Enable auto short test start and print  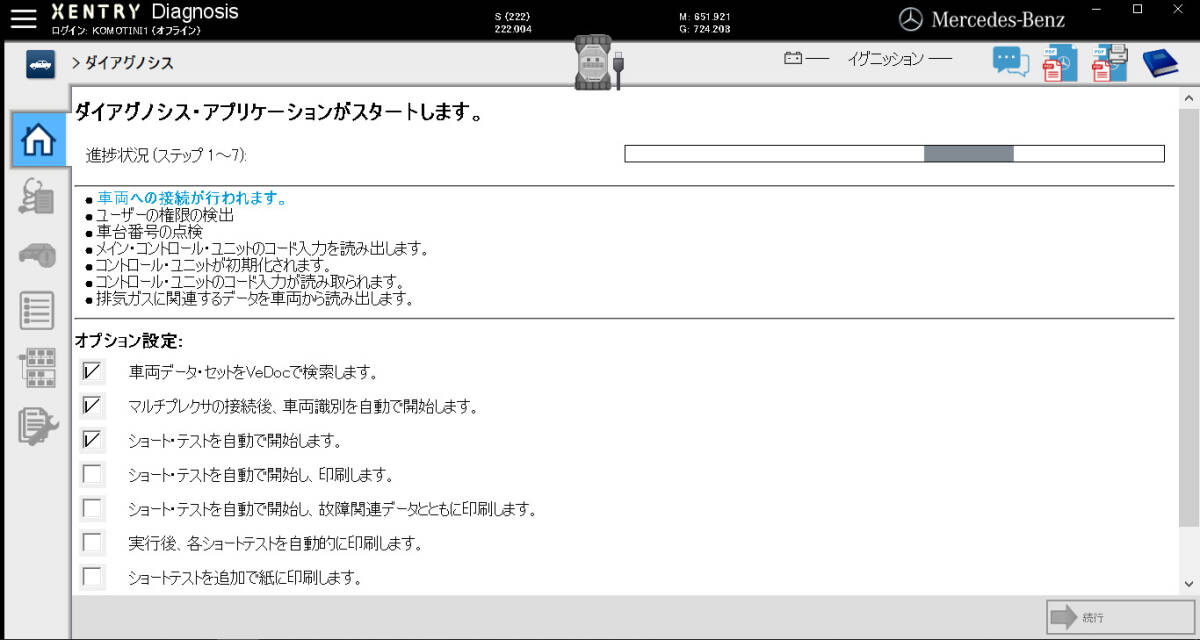[92, 474]
